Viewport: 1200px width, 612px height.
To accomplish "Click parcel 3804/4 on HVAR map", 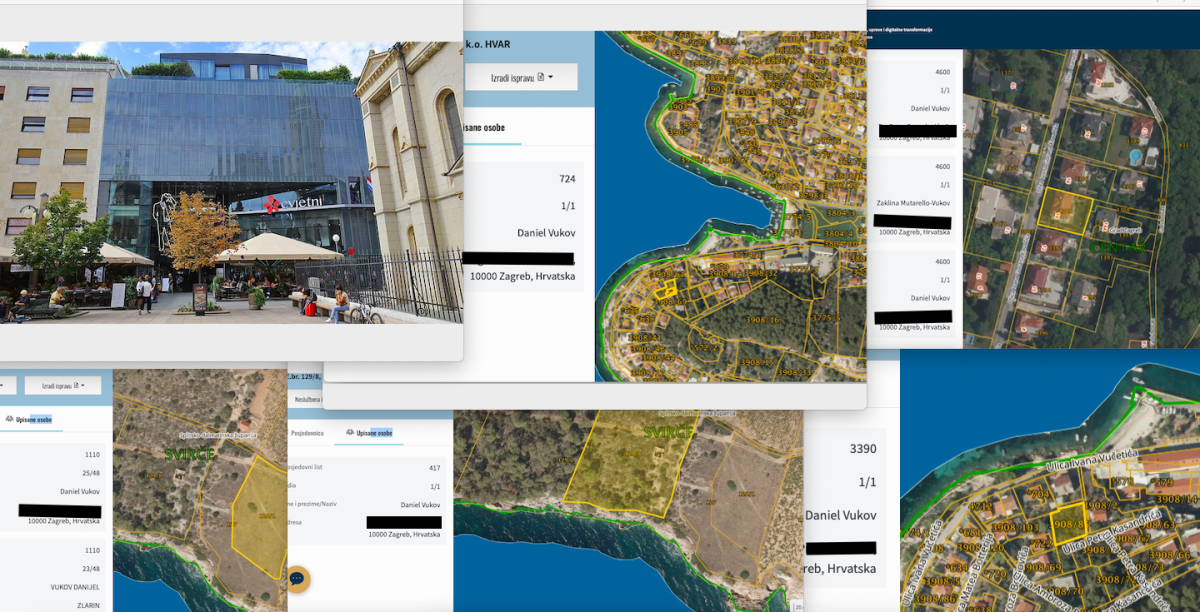I will pos(837,234).
